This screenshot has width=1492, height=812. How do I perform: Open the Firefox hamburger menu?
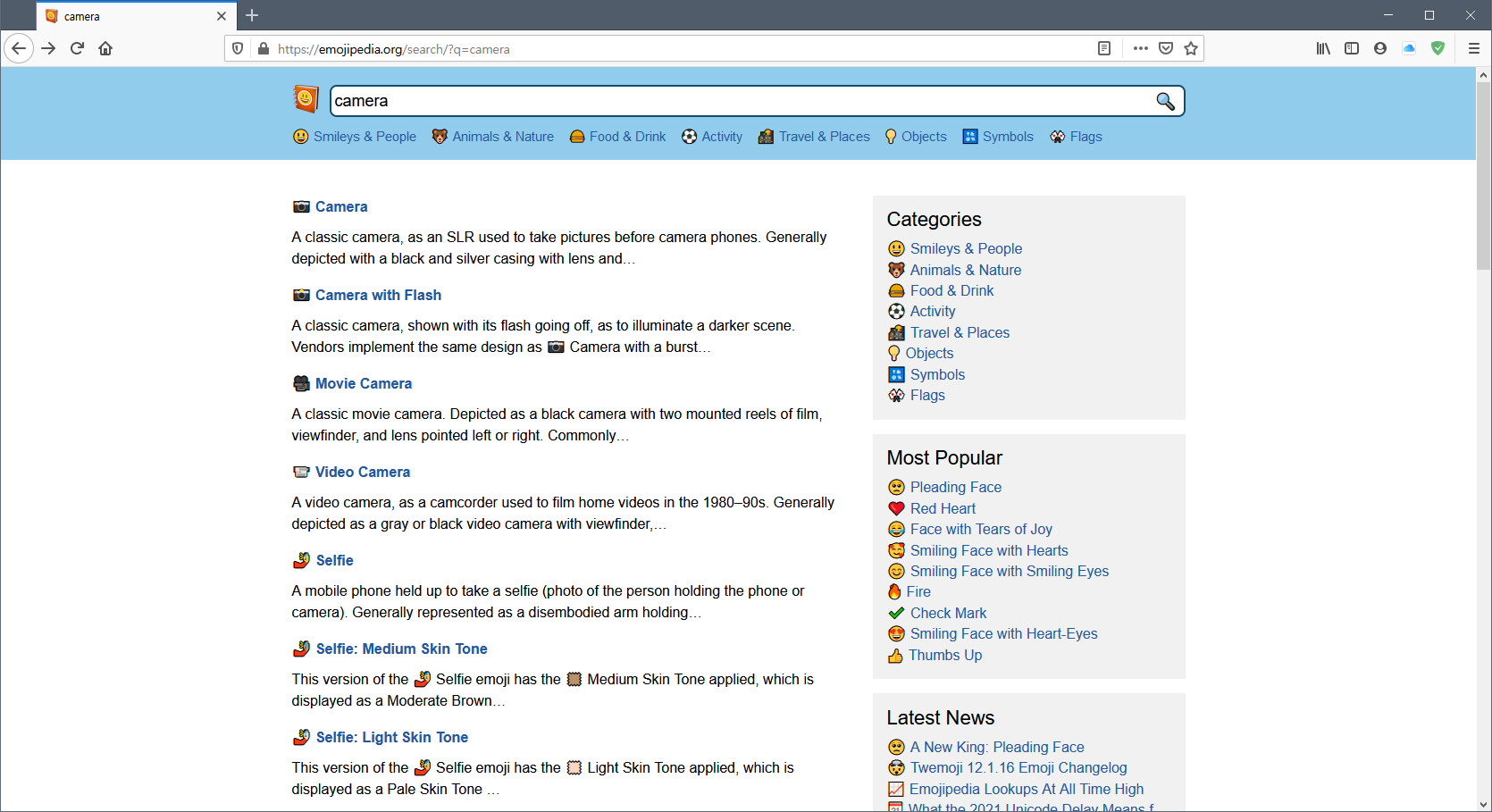[x=1474, y=48]
